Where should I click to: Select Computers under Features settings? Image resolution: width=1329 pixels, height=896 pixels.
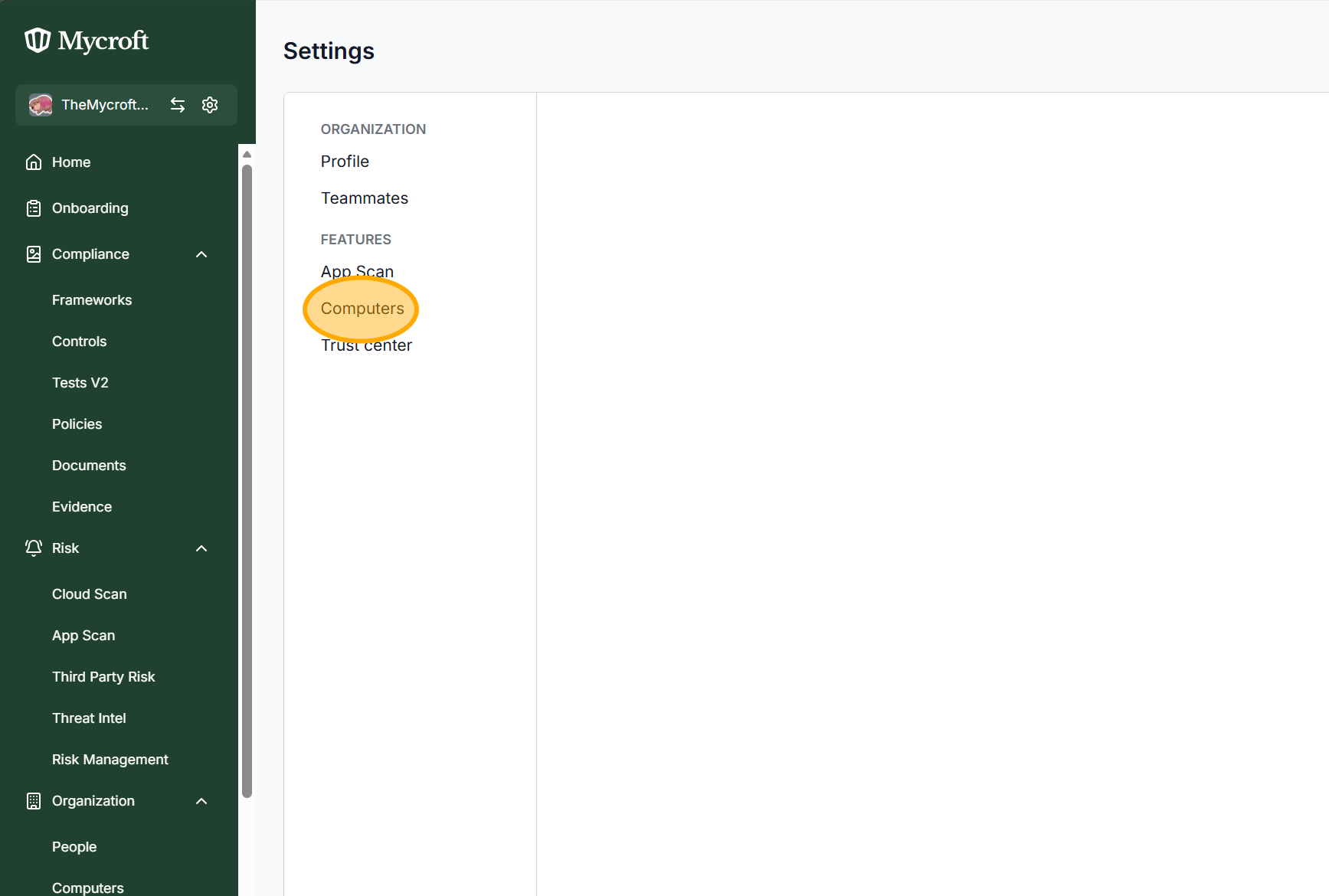pyautogui.click(x=362, y=309)
